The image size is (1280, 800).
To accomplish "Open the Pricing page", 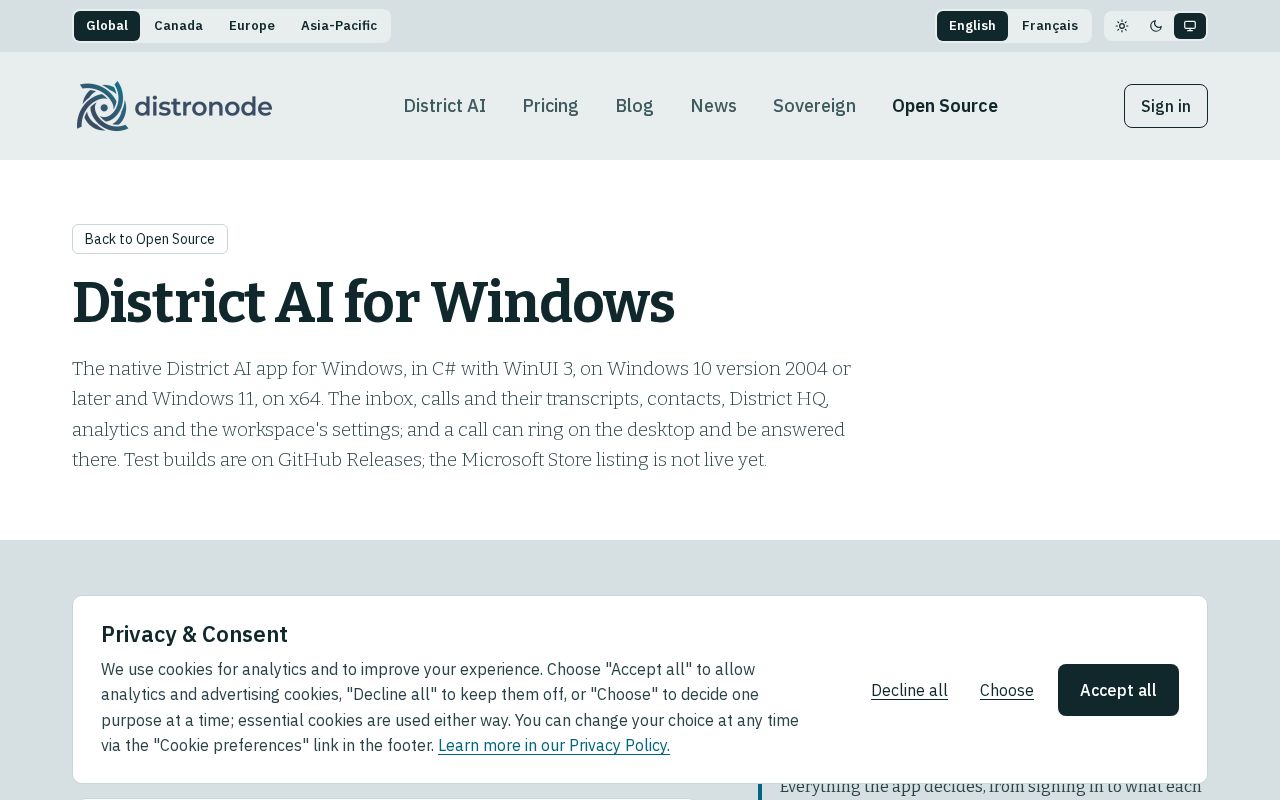I will click(x=551, y=106).
